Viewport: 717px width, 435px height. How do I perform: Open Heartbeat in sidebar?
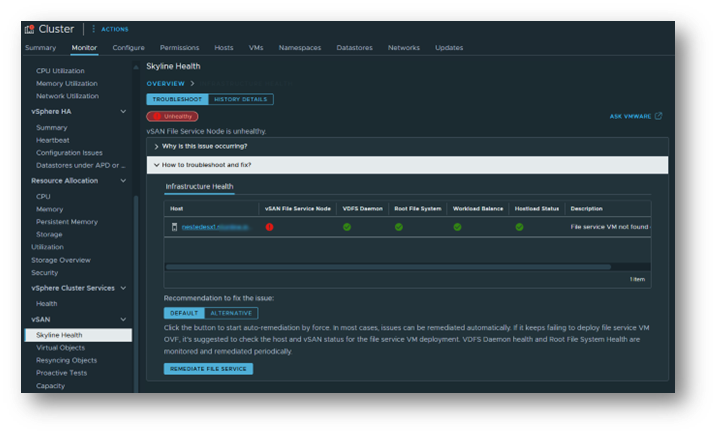point(53,140)
